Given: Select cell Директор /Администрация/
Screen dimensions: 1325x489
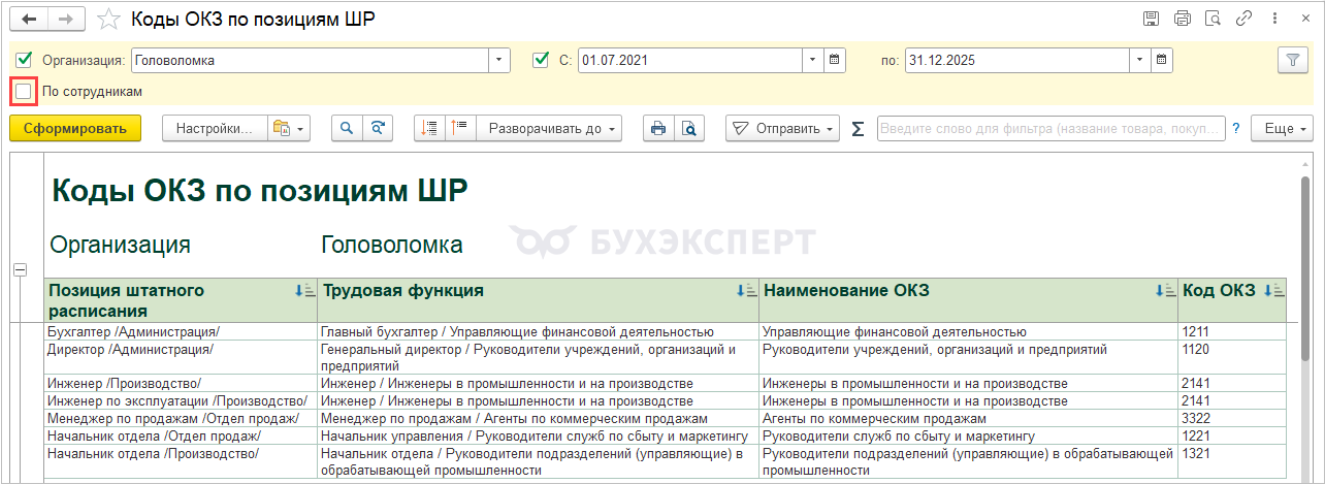Looking at the screenshot, I should (x=181, y=358).
